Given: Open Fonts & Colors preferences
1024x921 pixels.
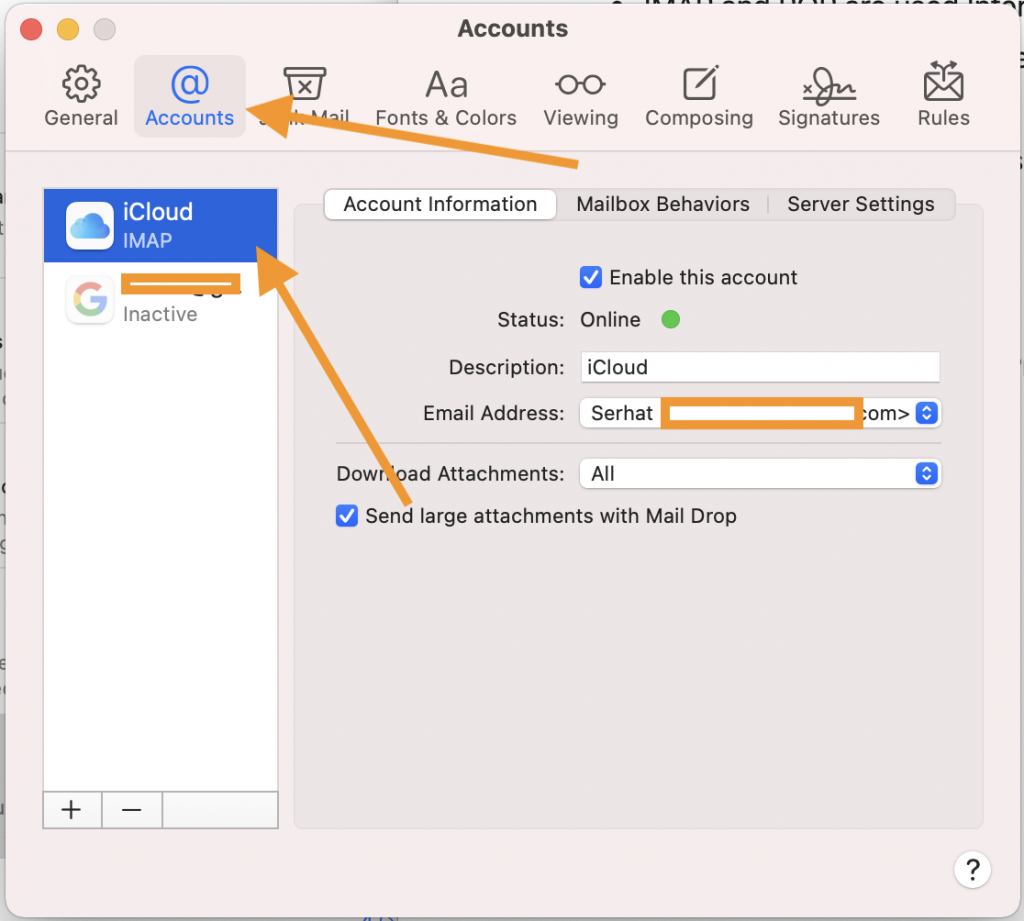Looking at the screenshot, I should (x=446, y=96).
